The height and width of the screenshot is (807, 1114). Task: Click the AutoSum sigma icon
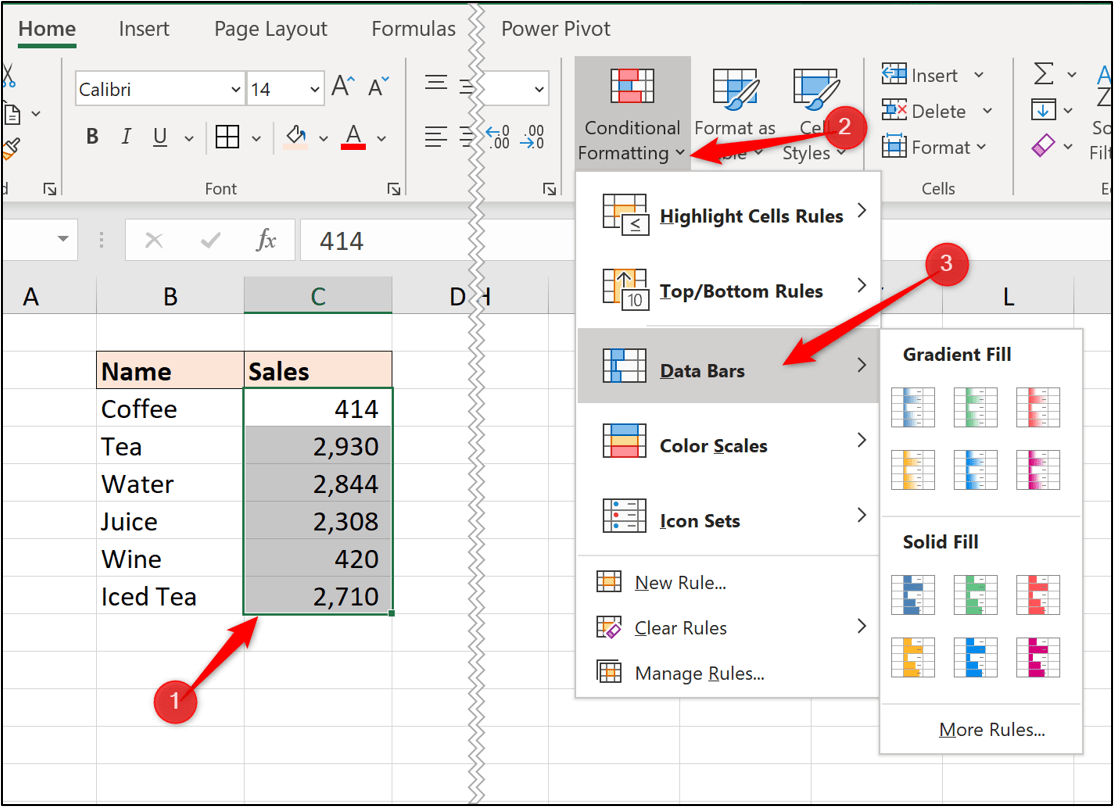click(1042, 72)
